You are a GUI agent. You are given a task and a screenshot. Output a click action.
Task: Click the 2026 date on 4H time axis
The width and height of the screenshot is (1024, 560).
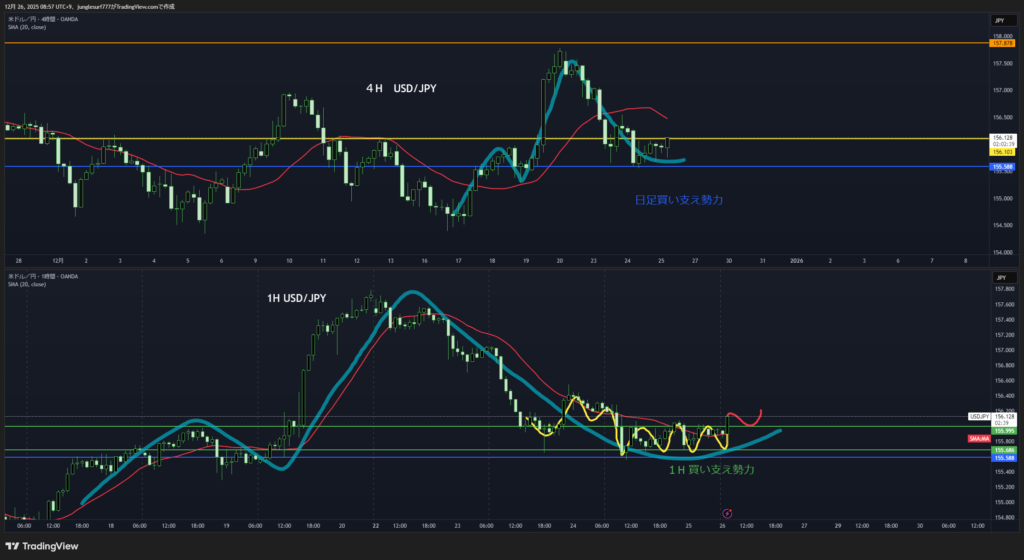tap(796, 260)
